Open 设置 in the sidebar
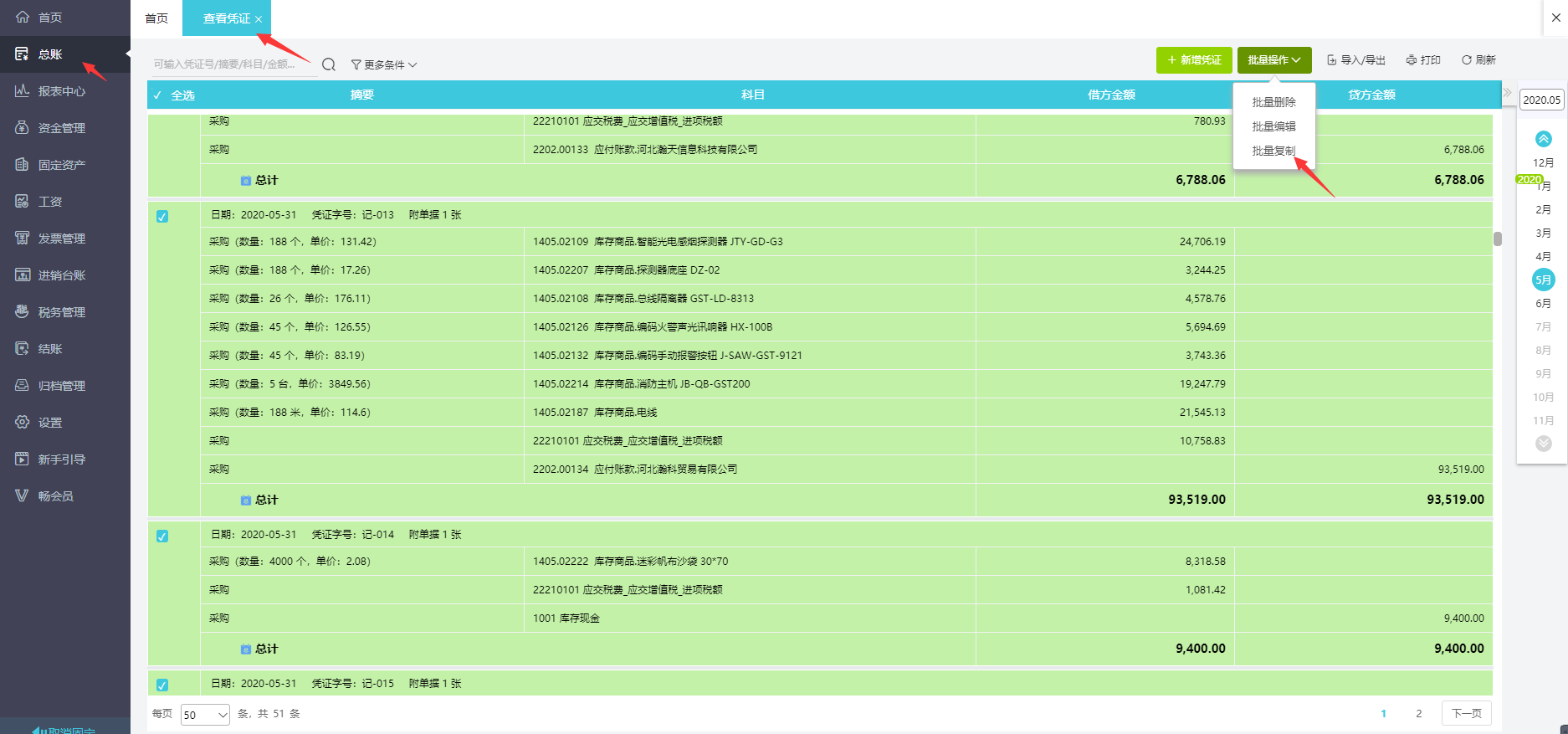 [x=64, y=423]
